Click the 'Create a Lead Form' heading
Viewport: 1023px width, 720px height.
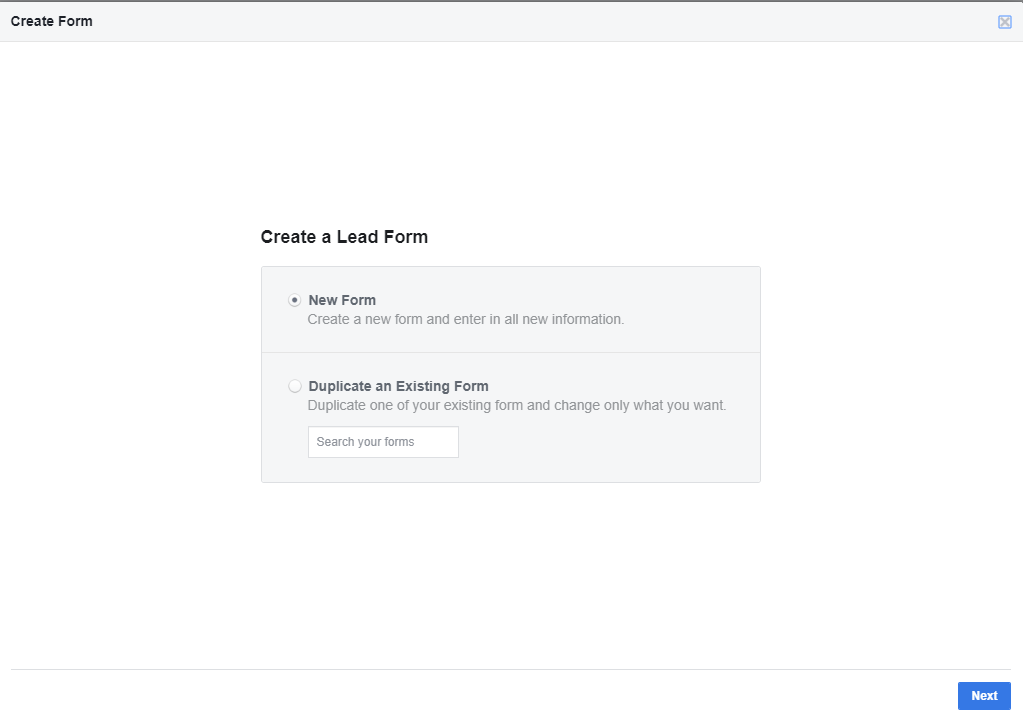click(x=344, y=237)
